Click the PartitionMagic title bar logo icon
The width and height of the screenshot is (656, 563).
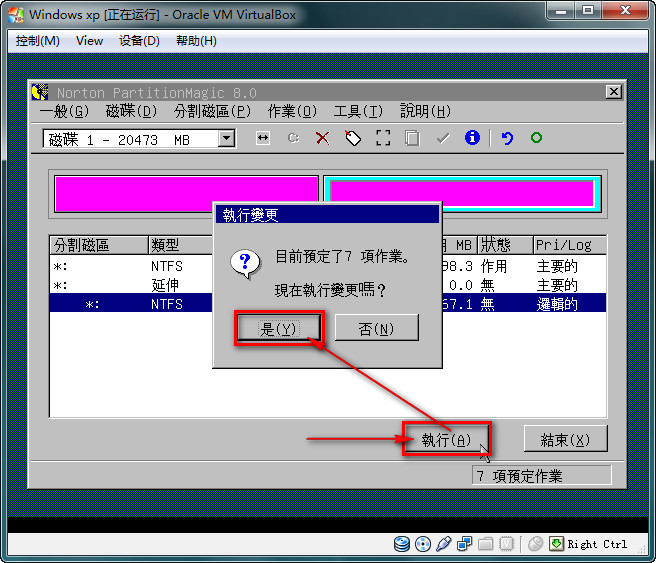tap(40, 92)
